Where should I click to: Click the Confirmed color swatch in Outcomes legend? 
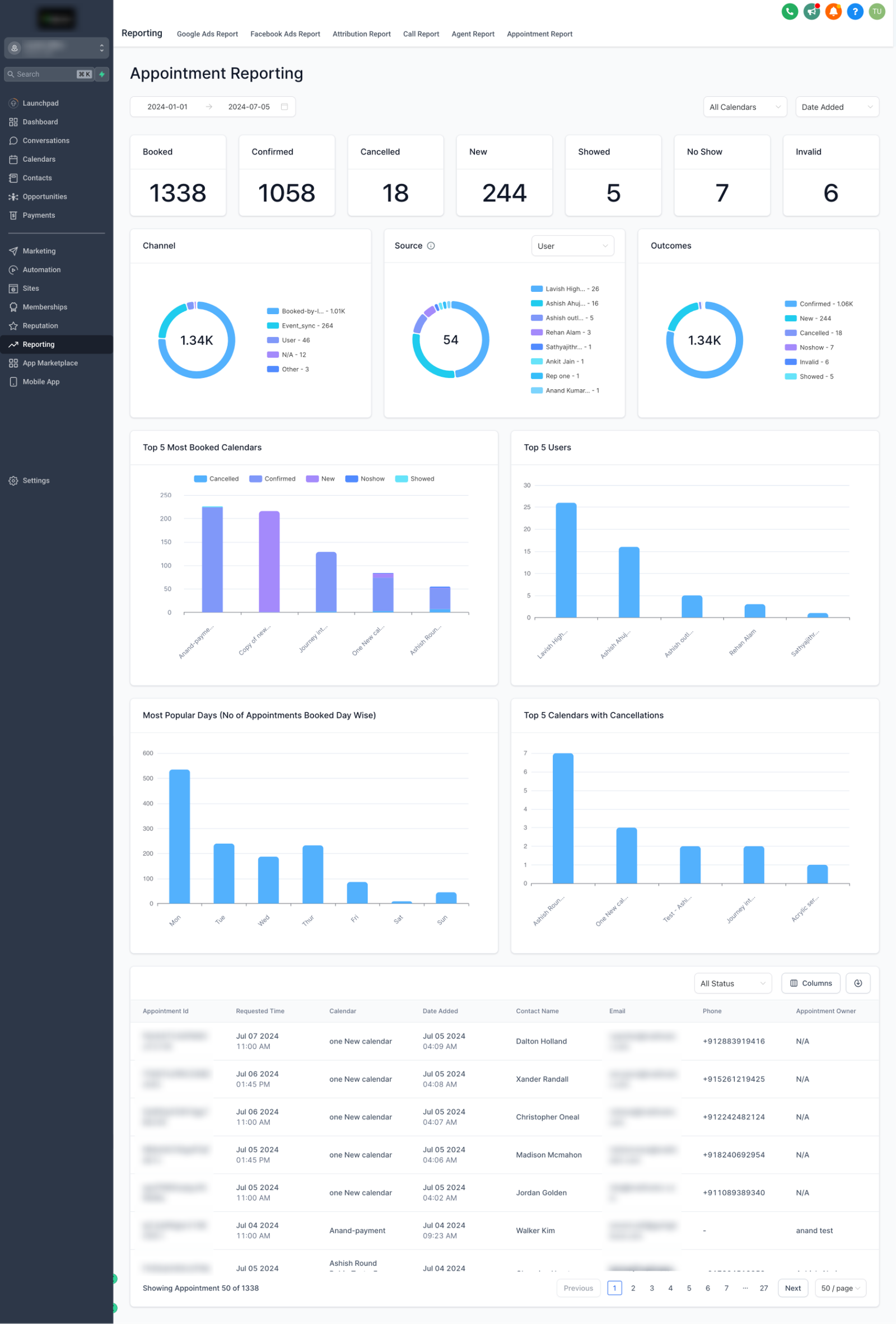point(790,304)
